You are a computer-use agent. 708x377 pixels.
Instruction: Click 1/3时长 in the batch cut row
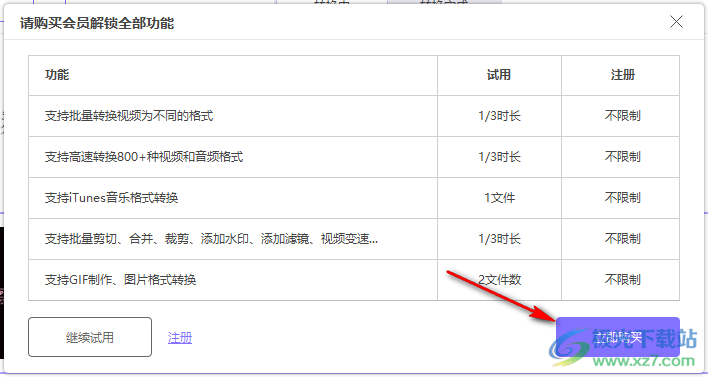[499, 239]
